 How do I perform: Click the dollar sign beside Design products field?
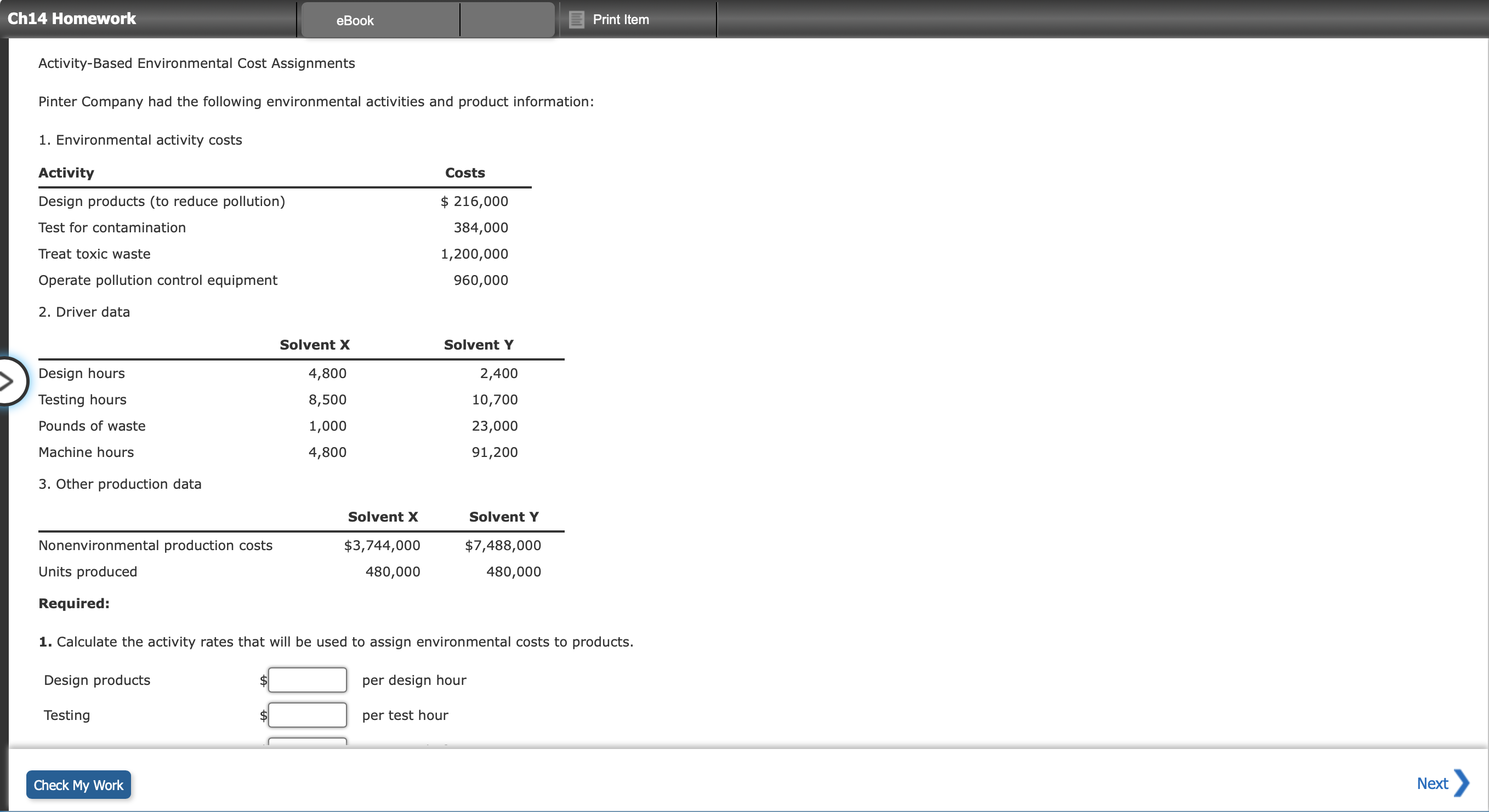click(x=264, y=680)
